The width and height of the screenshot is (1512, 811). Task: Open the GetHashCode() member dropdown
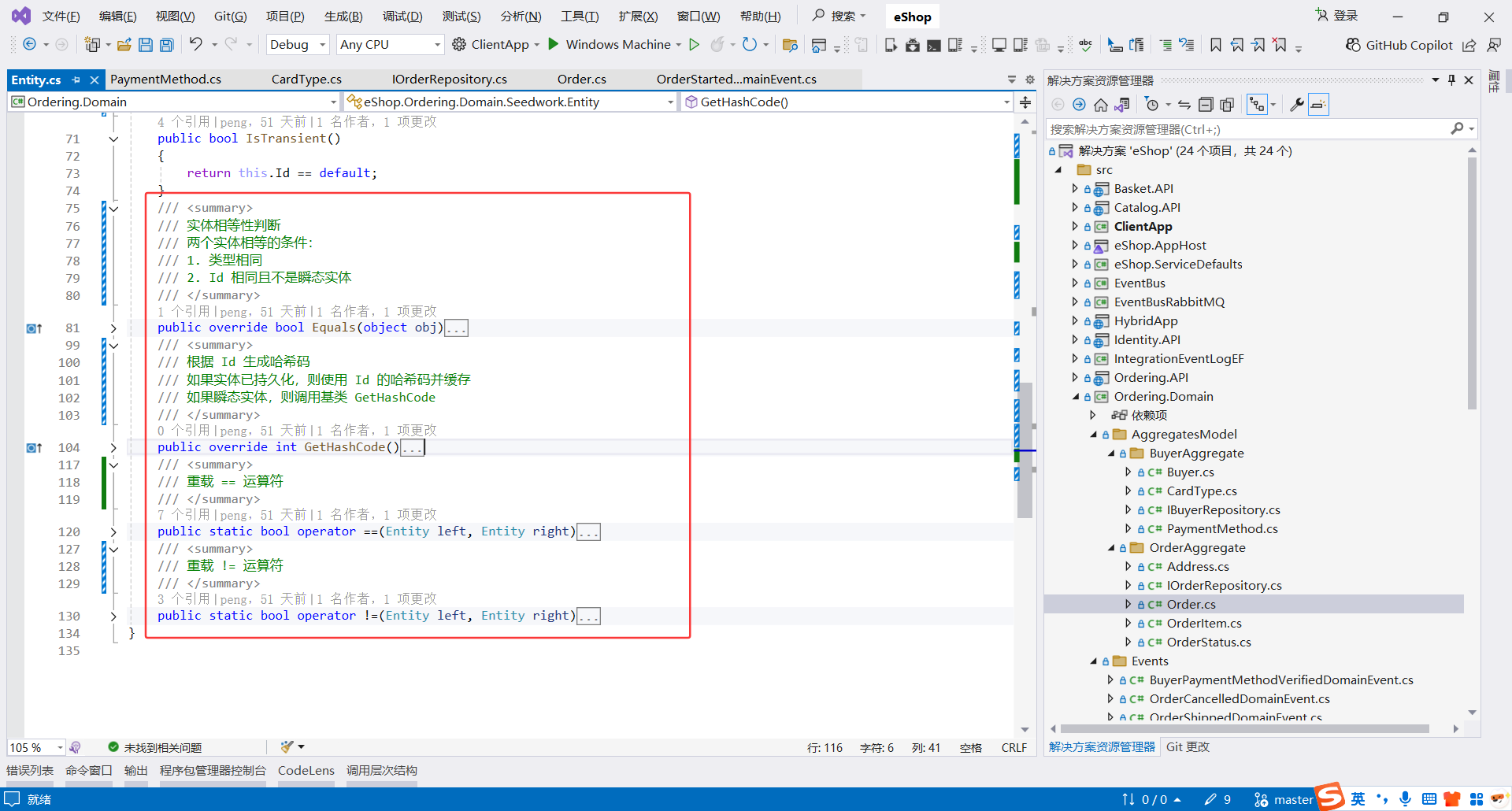(847, 102)
